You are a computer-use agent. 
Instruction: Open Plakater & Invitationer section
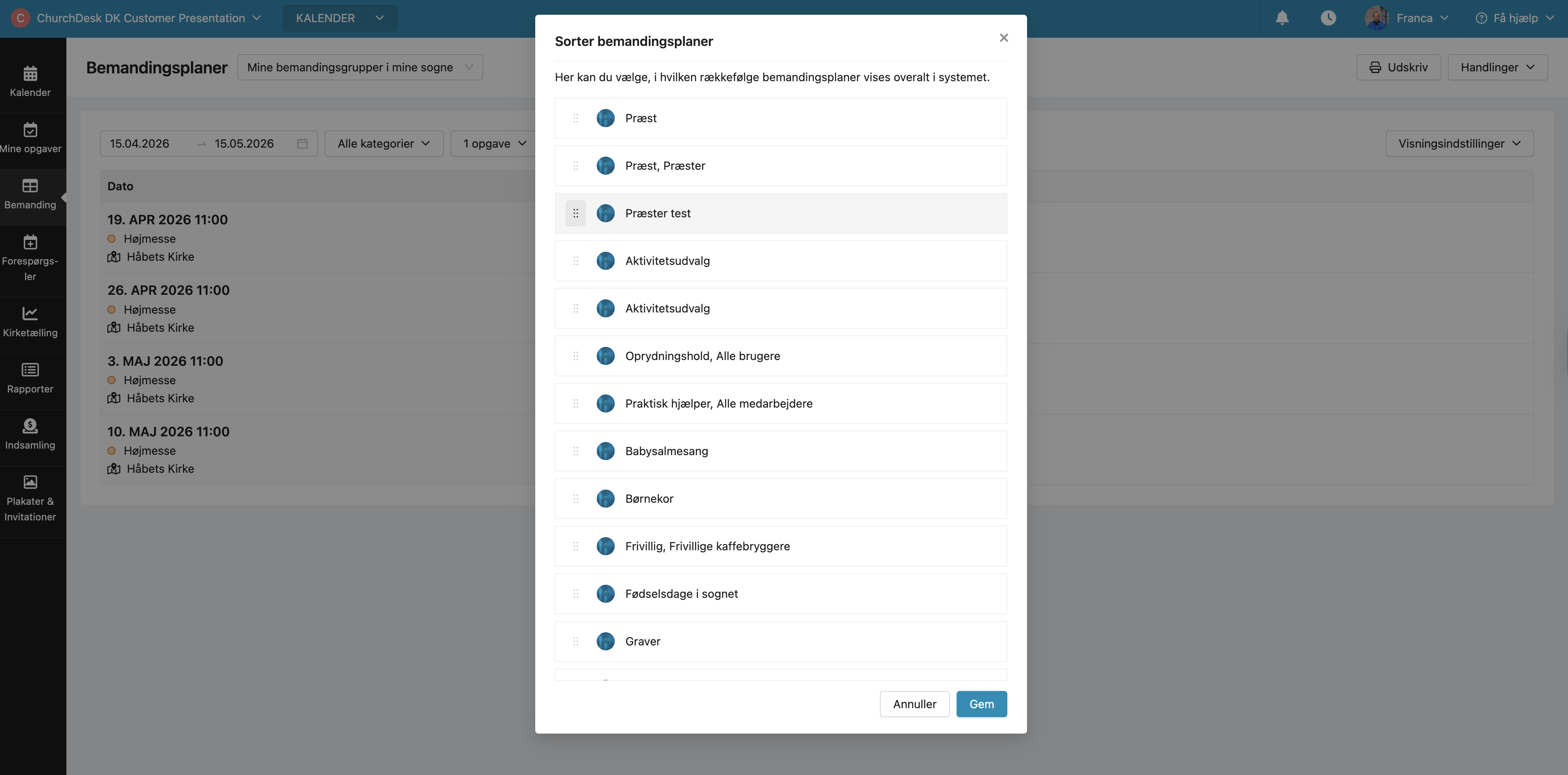[x=30, y=499]
